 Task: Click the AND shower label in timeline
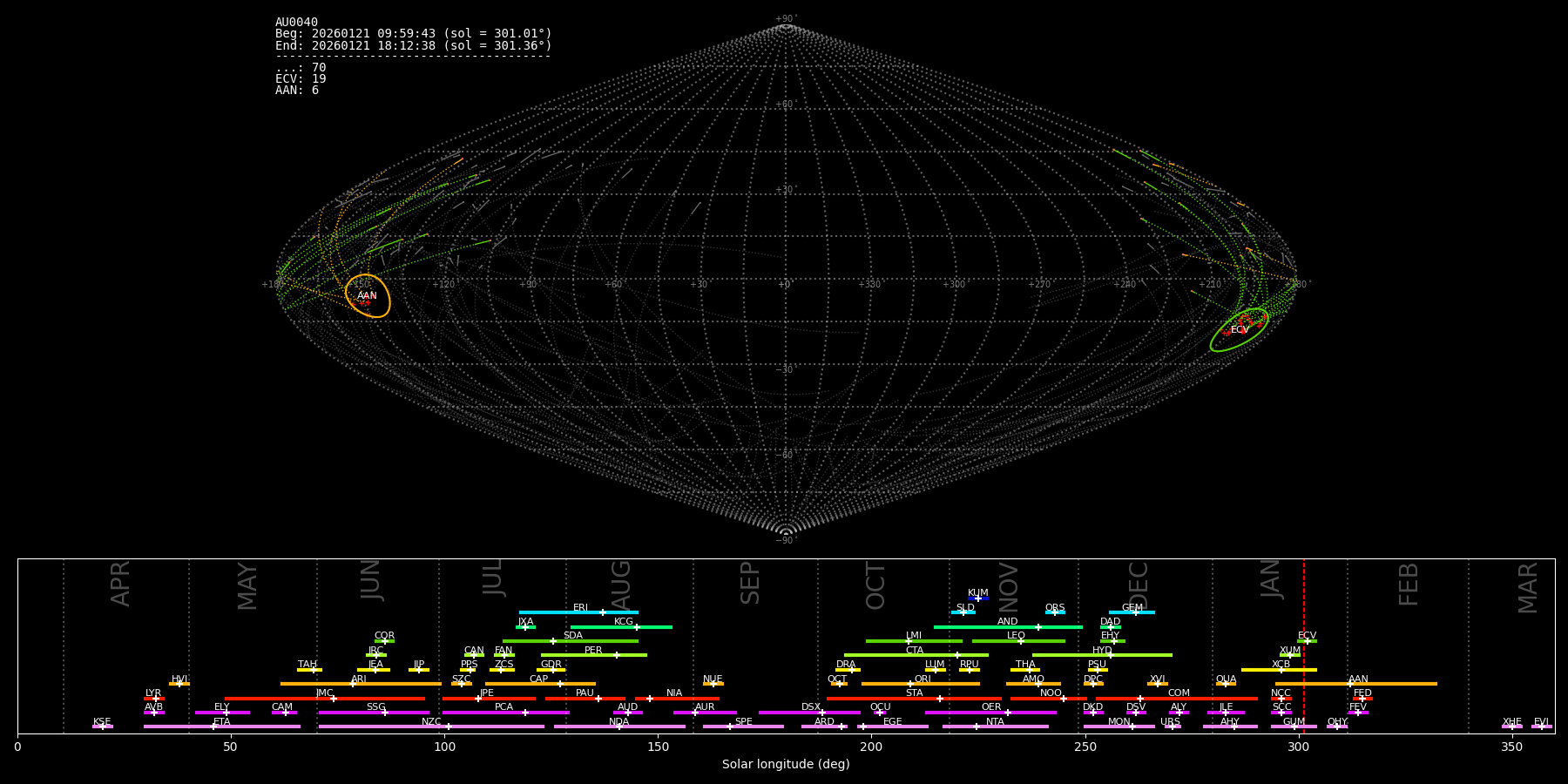(x=1008, y=622)
